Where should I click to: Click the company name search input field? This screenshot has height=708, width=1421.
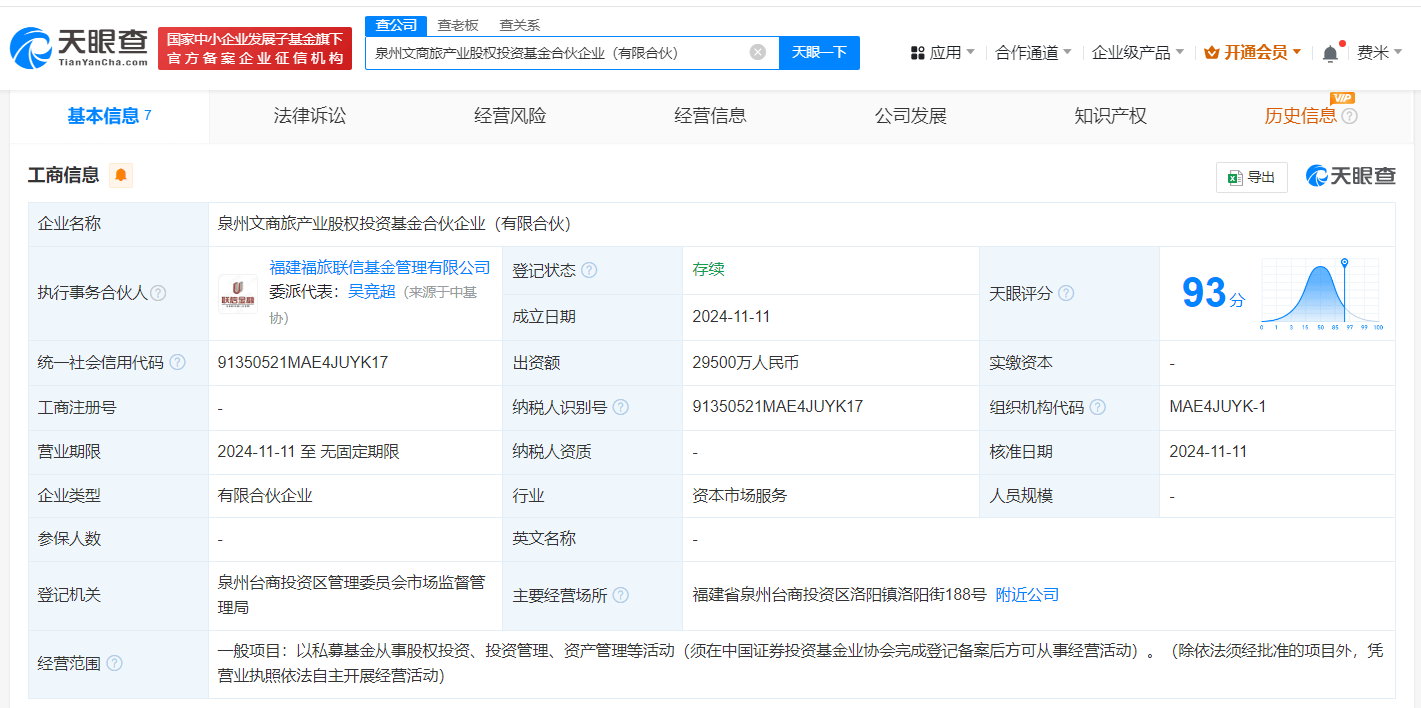[555, 52]
